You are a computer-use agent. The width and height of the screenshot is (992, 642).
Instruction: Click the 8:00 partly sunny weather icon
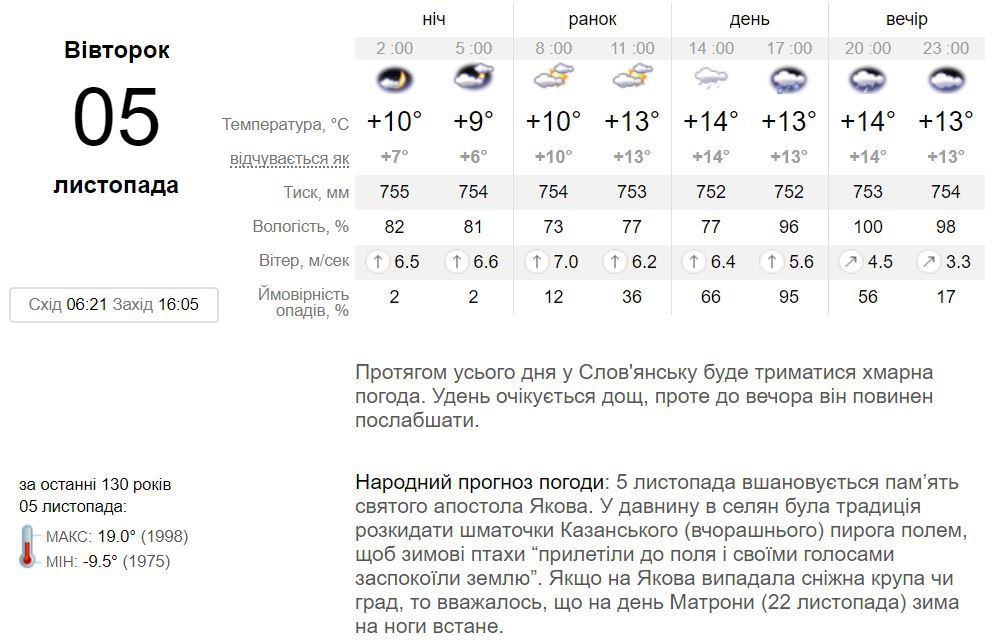pos(554,77)
